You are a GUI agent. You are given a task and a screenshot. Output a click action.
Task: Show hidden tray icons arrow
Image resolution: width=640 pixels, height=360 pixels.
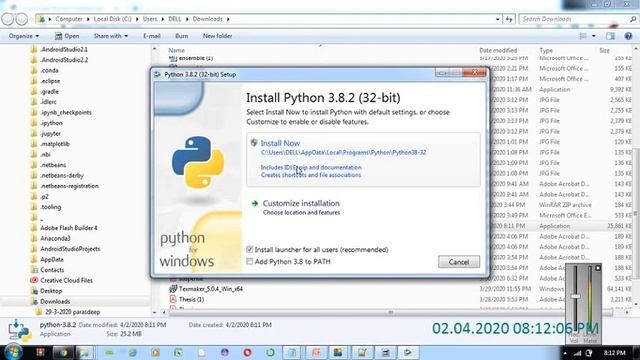click(x=565, y=353)
